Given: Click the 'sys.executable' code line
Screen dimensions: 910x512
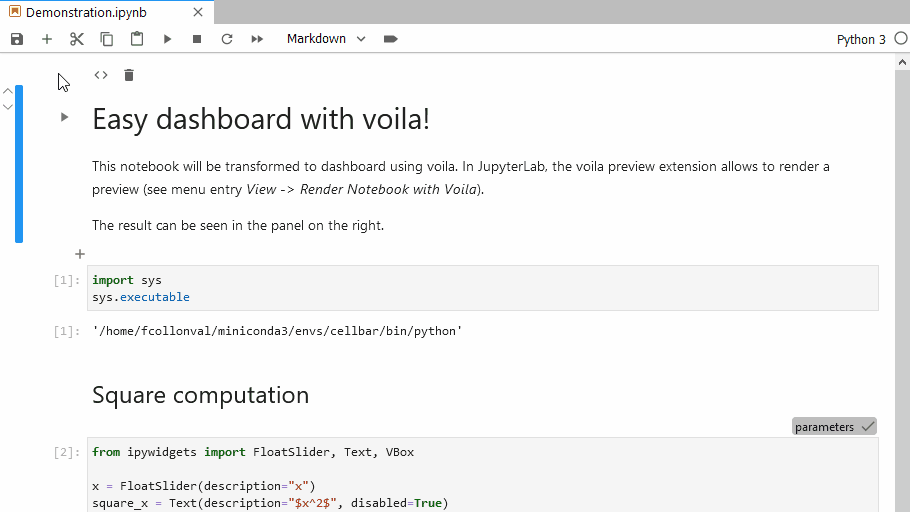Looking at the screenshot, I should click(140, 297).
